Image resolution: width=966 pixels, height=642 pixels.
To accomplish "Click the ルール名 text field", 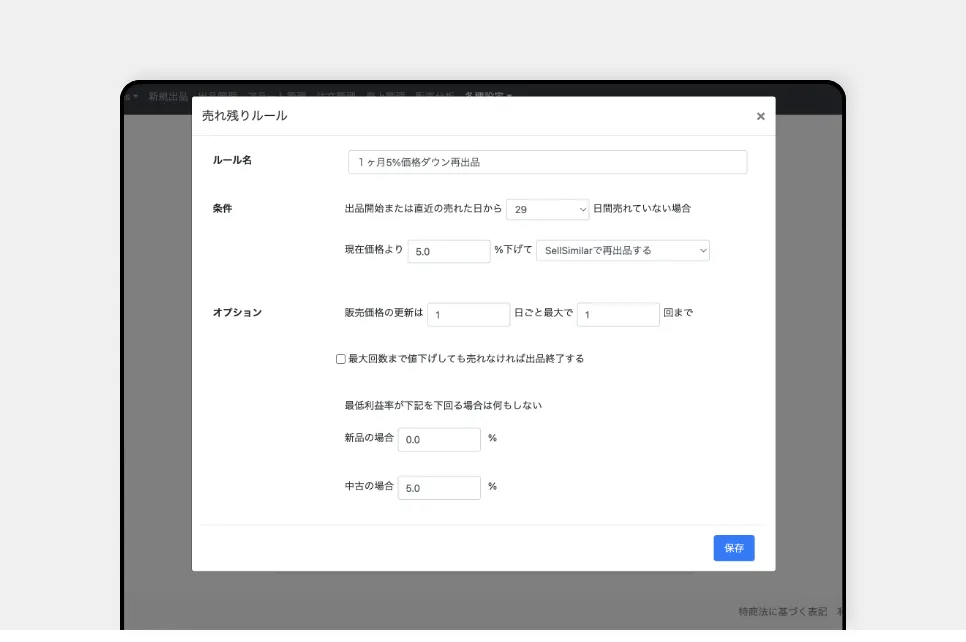I will point(547,162).
